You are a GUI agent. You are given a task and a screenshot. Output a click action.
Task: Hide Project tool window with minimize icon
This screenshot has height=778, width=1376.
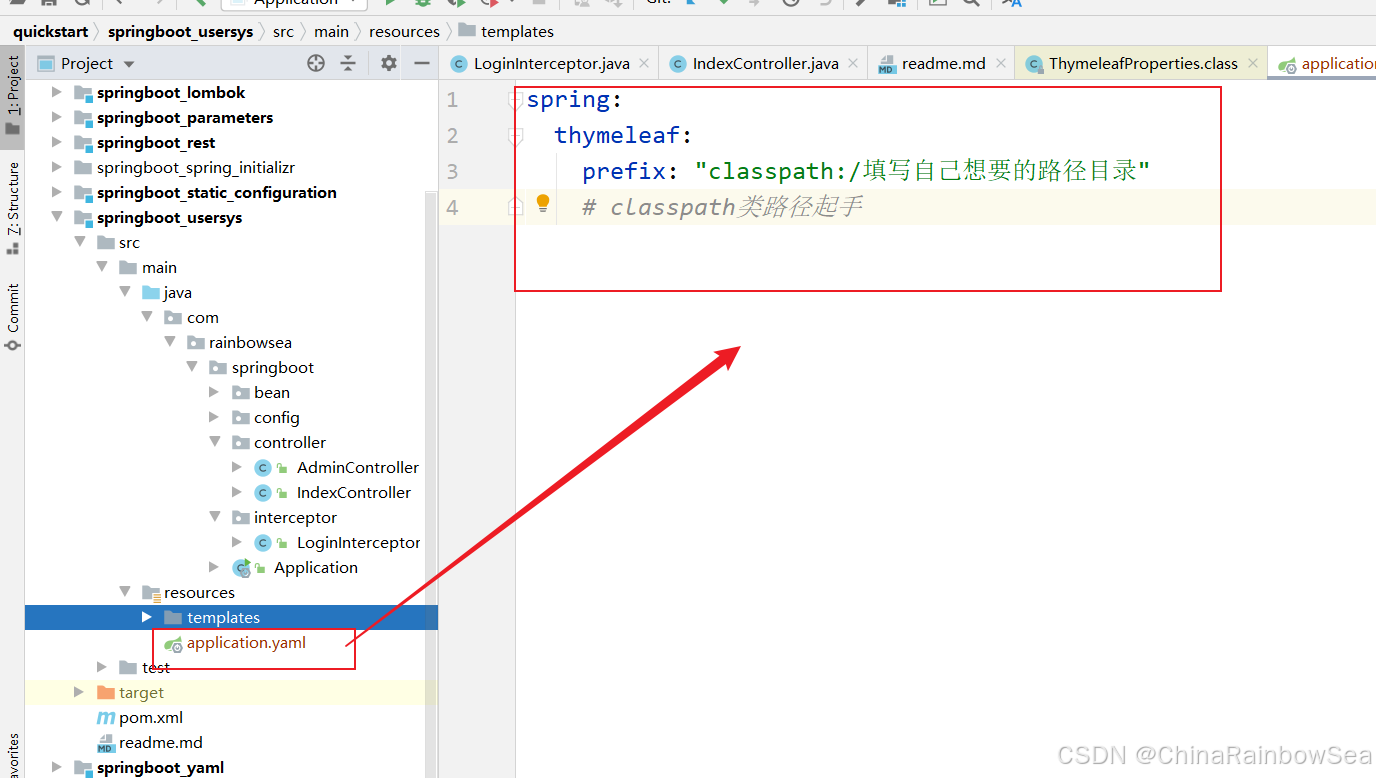tap(421, 63)
